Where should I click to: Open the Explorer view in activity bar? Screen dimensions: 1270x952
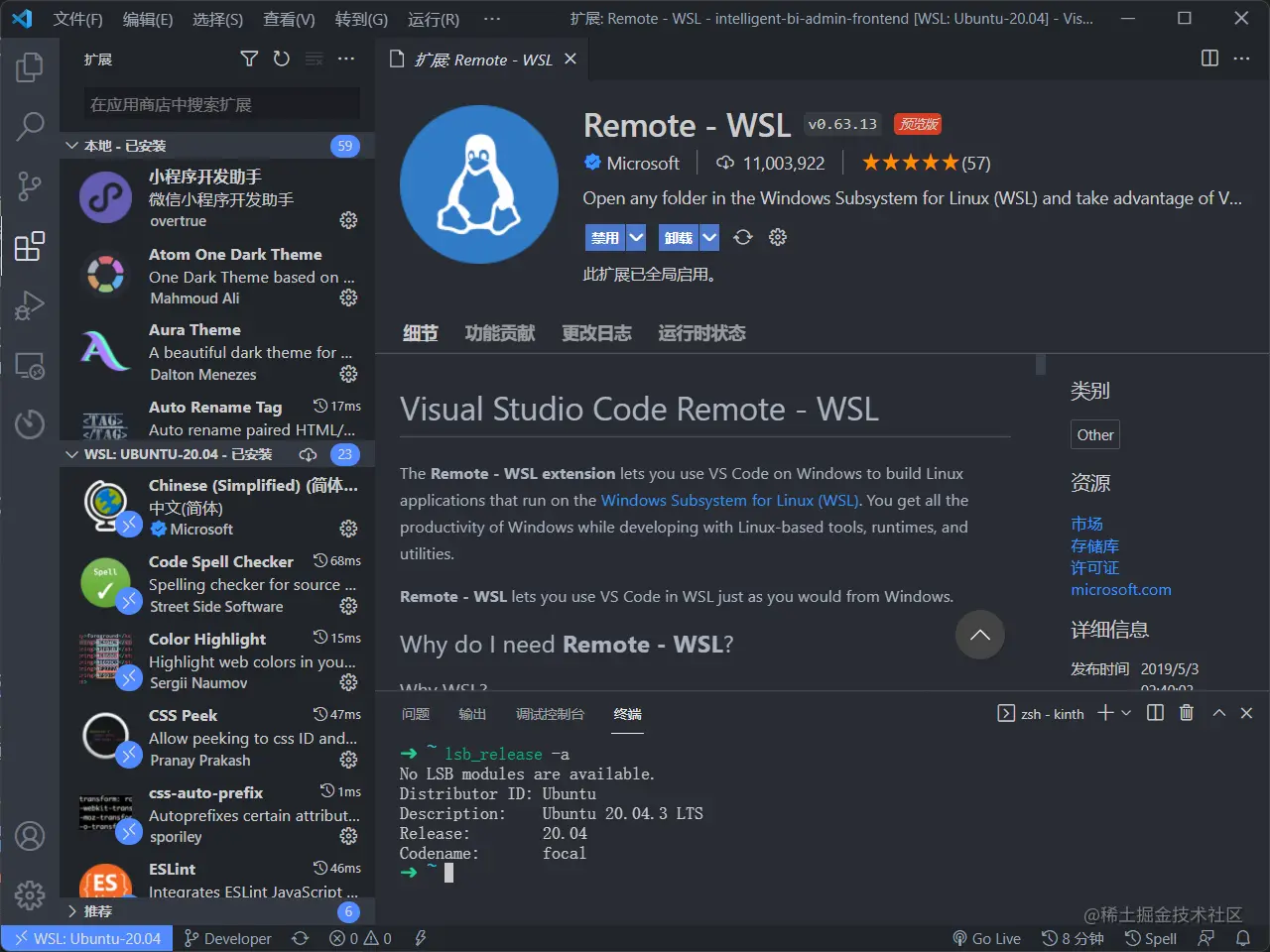pyautogui.click(x=30, y=67)
